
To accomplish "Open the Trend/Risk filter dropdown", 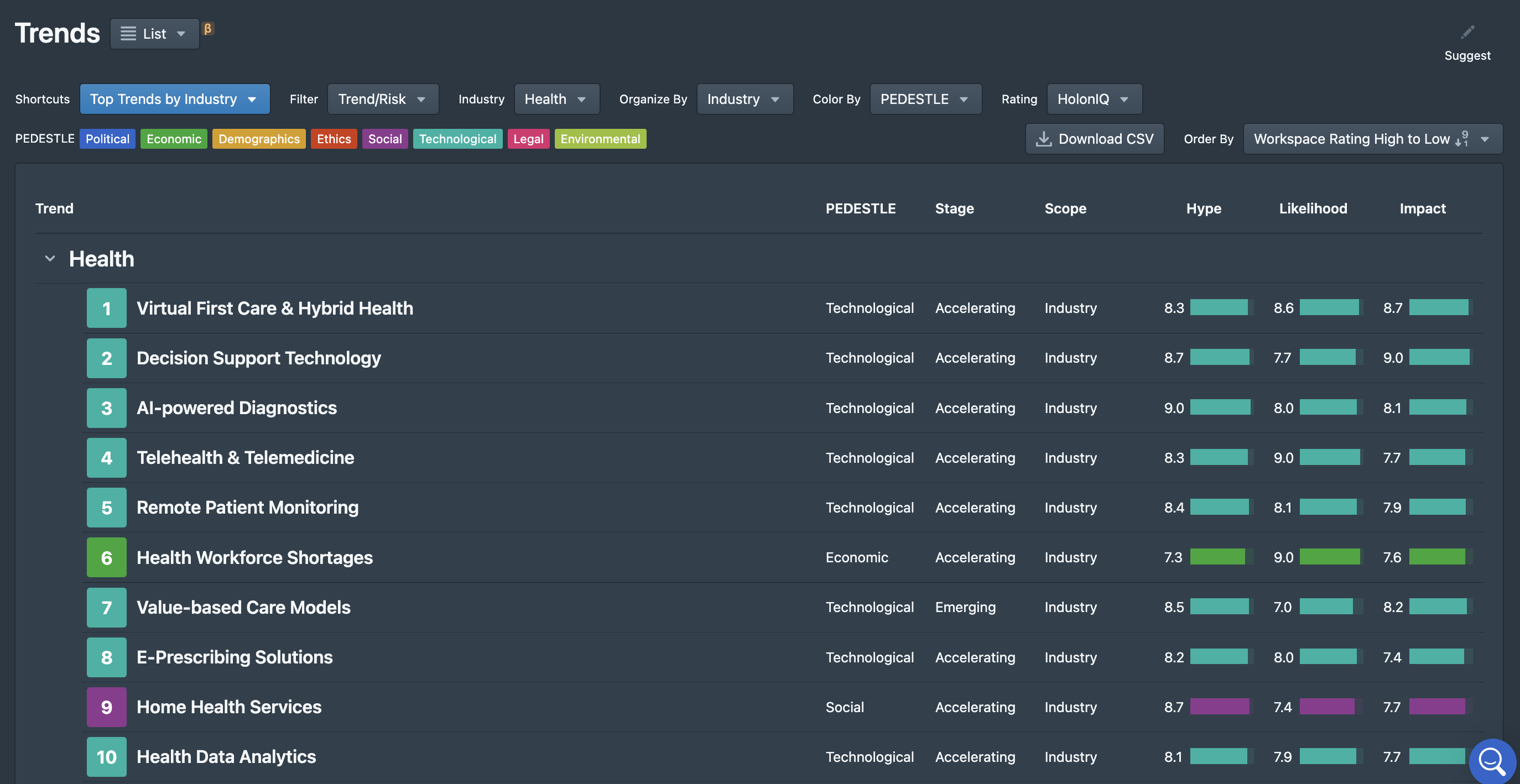I will (383, 99).
